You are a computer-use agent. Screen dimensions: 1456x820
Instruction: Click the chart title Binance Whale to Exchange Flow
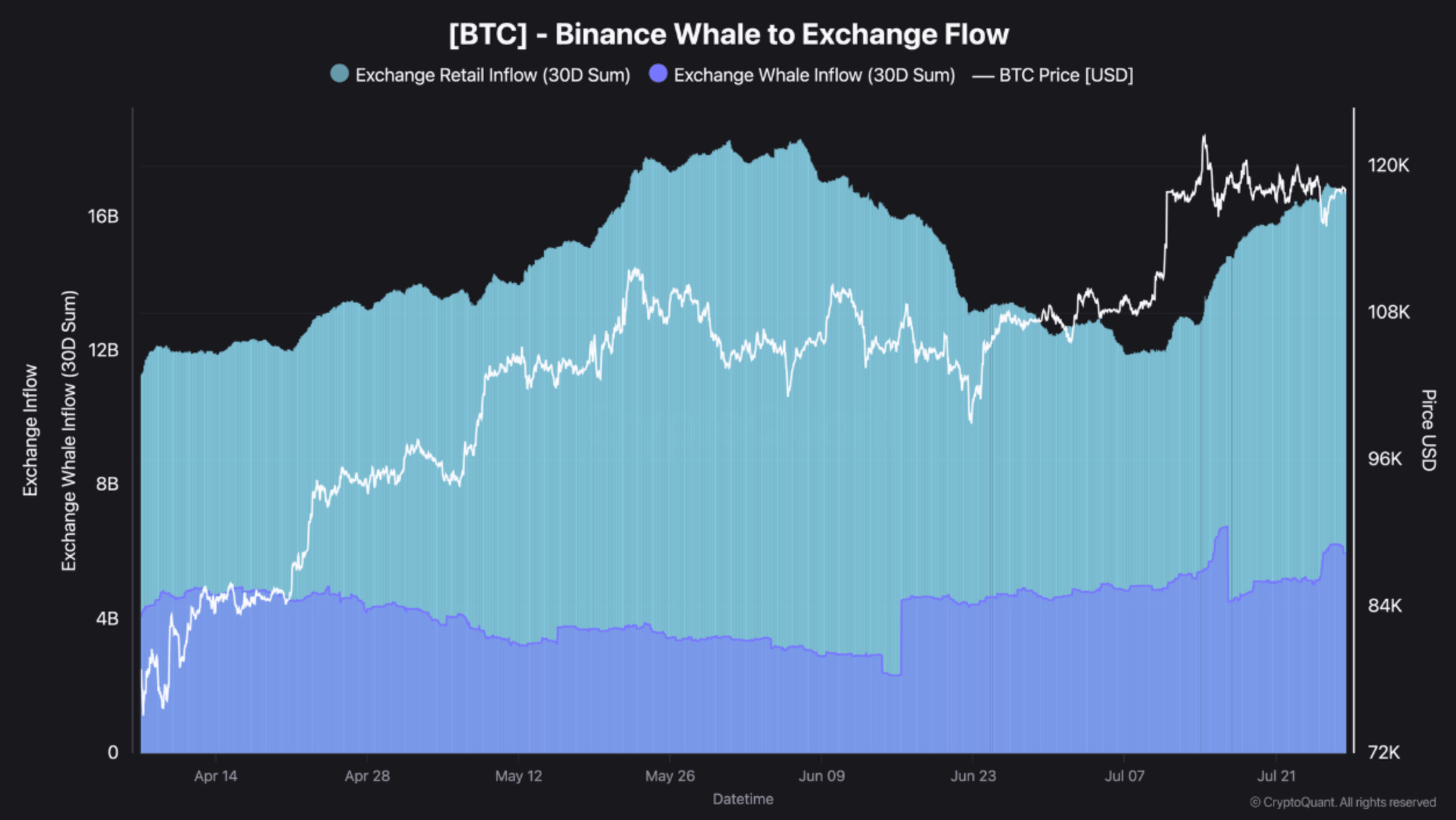click(x=729, y=34)
